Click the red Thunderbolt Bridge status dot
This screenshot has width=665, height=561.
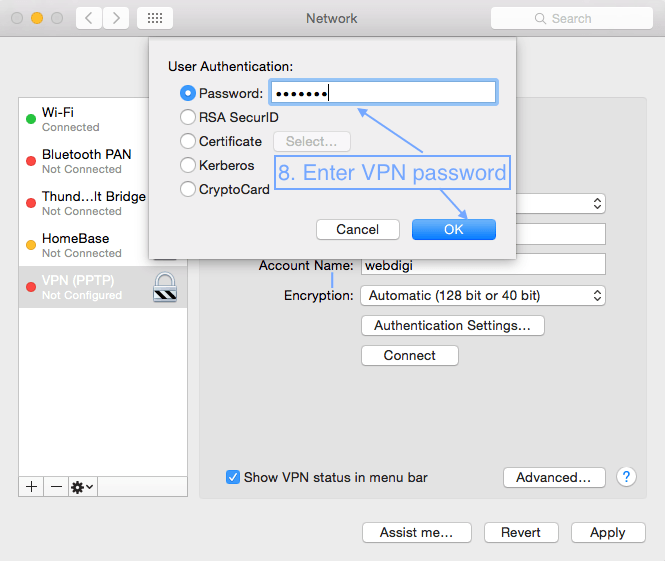click(x=31, y=203)
